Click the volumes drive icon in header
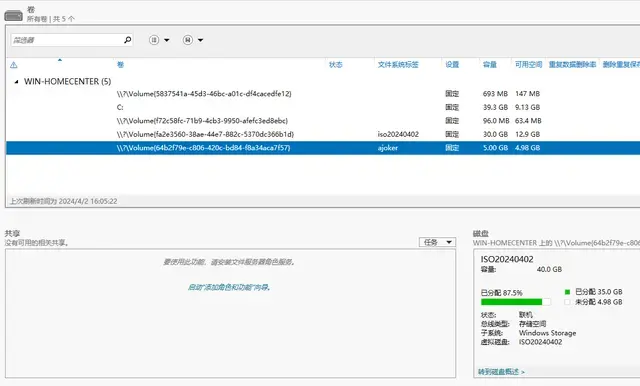Image resolution: width=640 pixels, height=386 pixels. point(13,16)
